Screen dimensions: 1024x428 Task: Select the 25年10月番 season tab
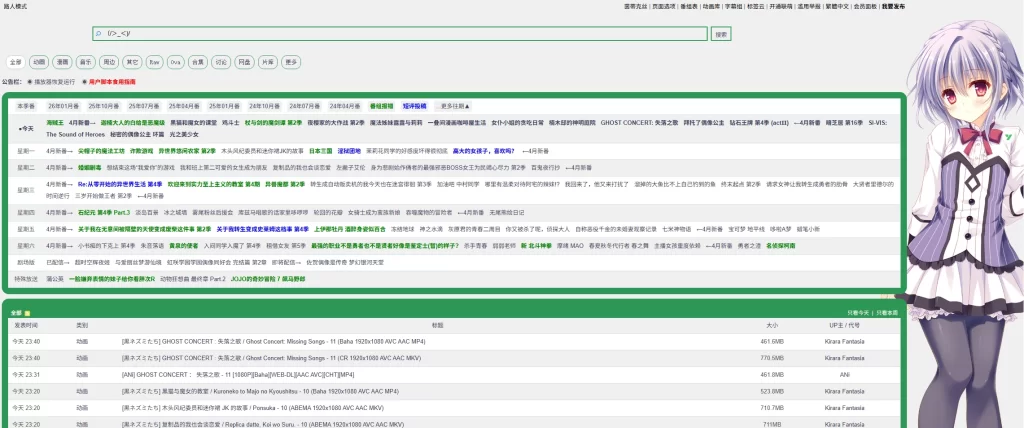[x=103, y=106]
